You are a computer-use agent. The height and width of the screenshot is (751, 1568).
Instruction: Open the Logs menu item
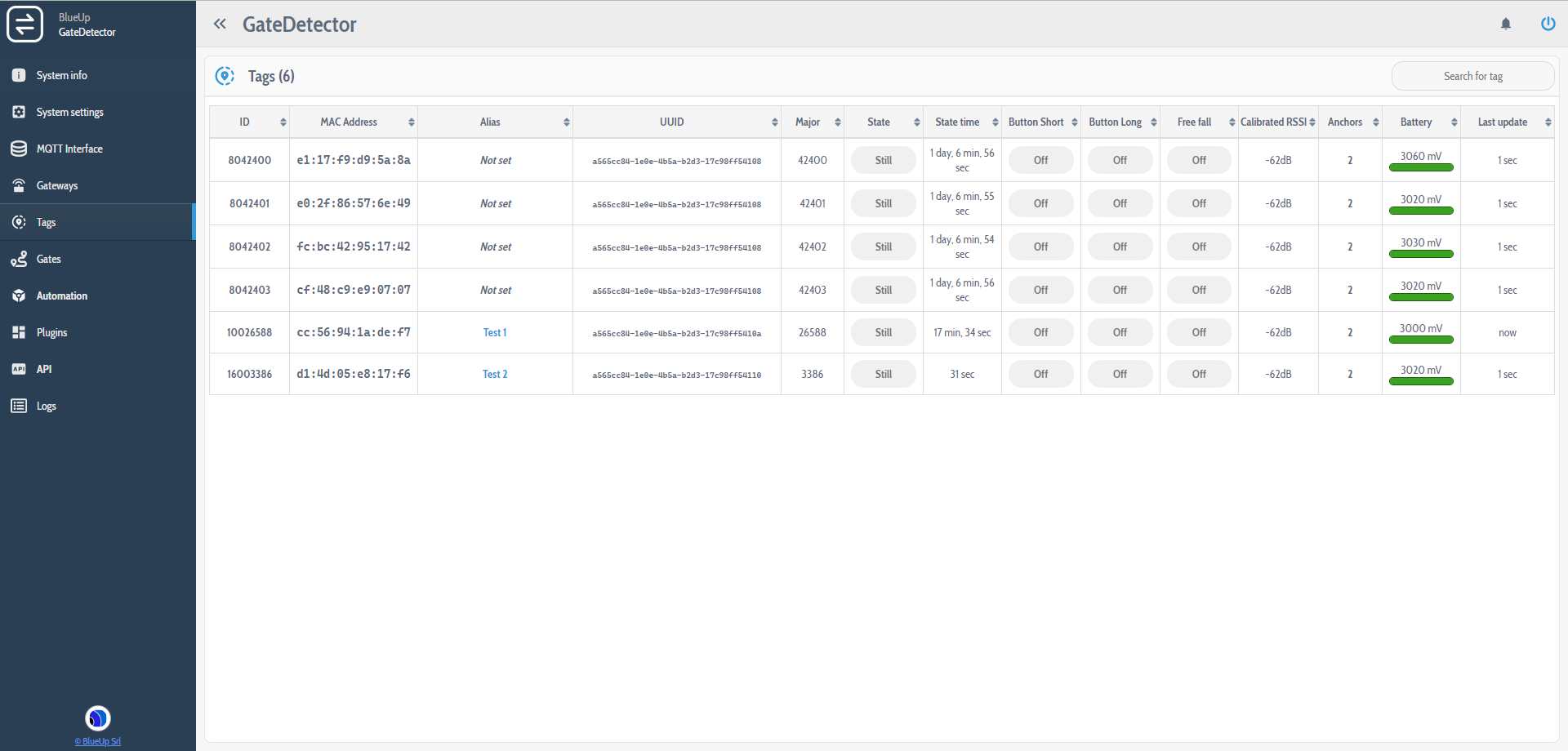click(x=46, y=406)
